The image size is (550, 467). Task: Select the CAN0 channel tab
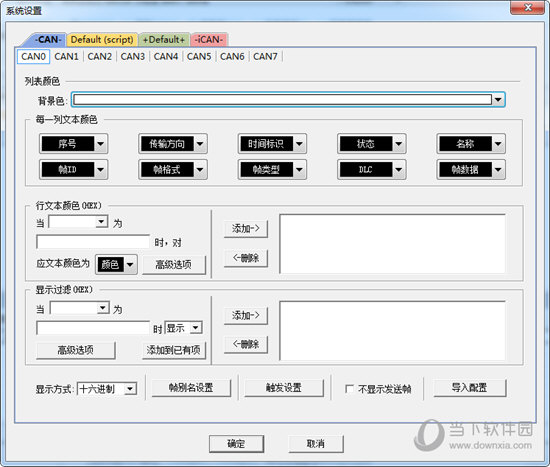33,56
